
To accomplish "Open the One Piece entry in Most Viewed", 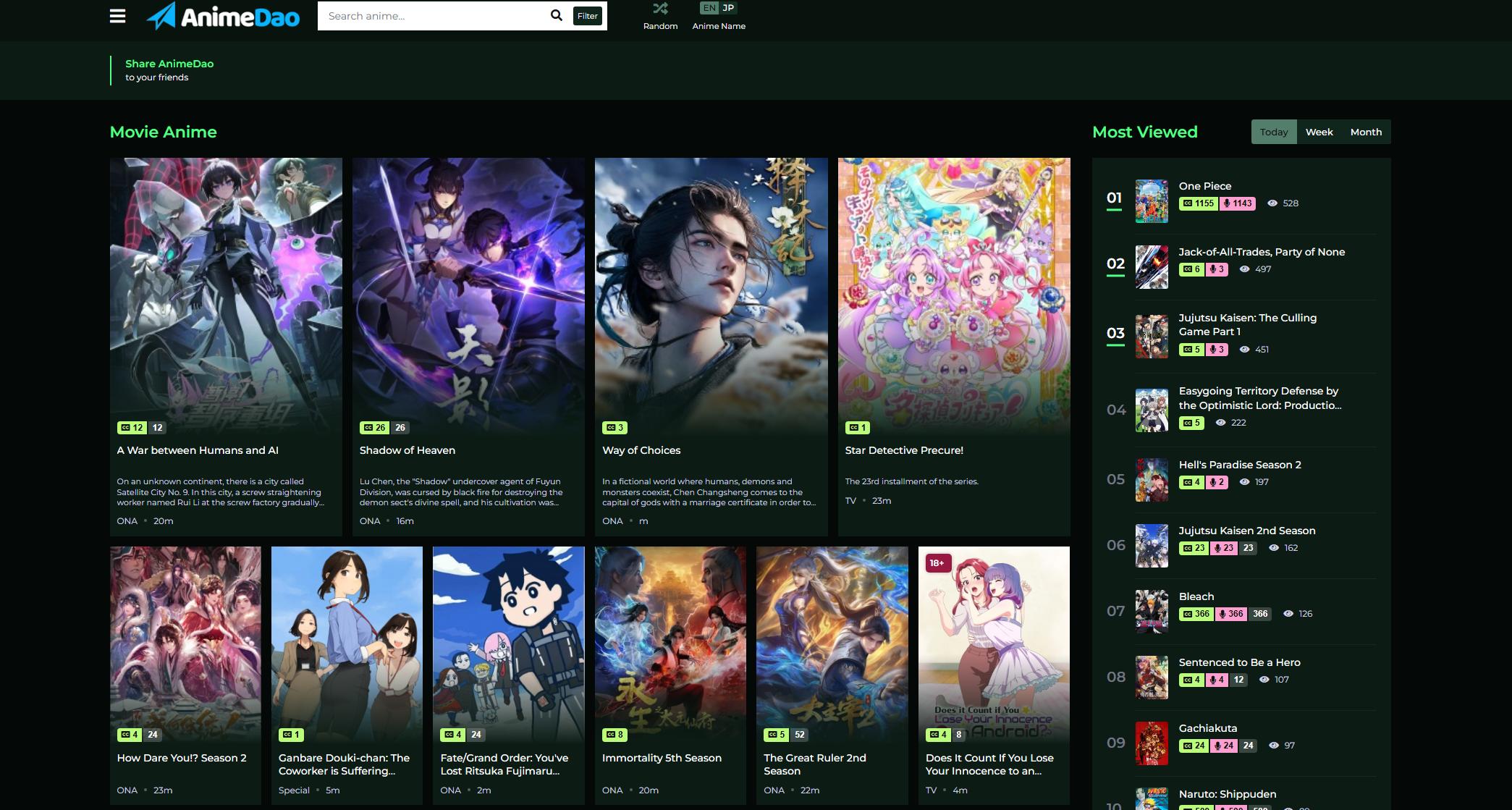I will (1204, 186).
